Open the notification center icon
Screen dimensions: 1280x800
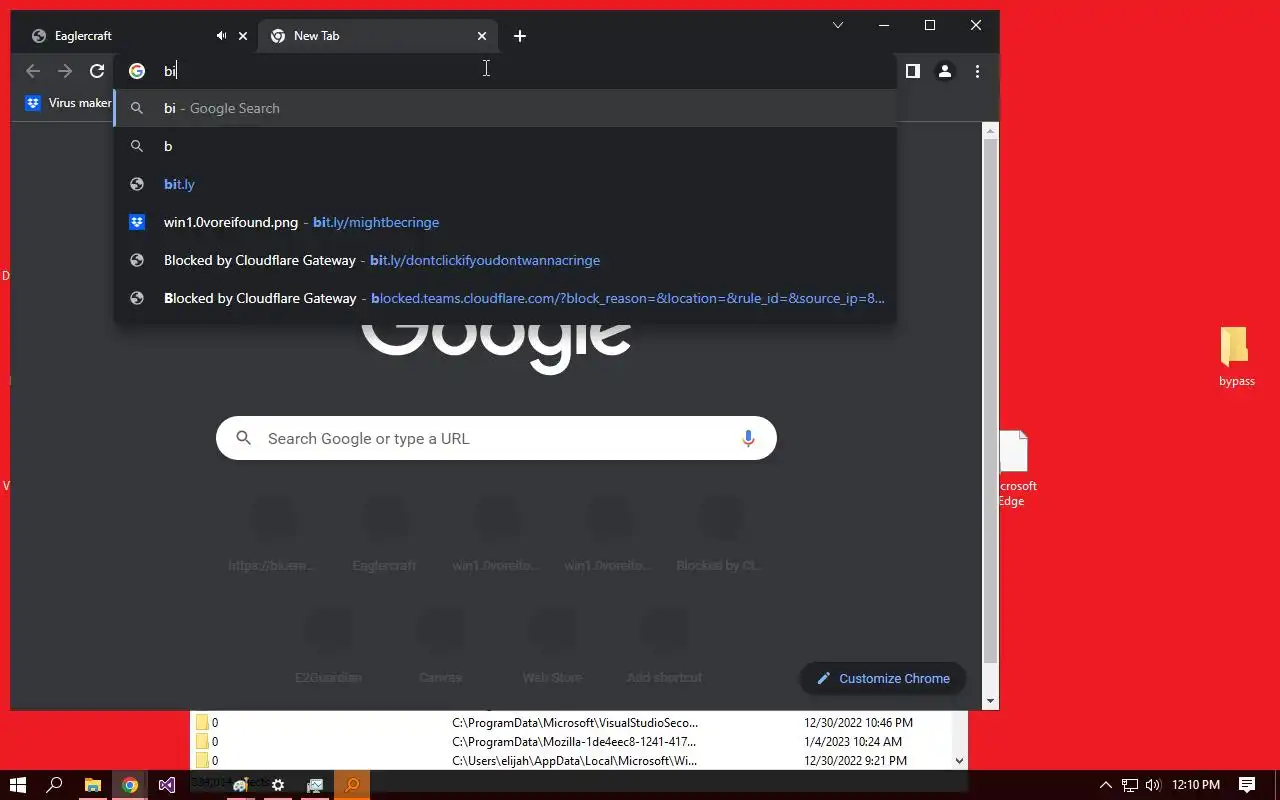[1247, 785]
